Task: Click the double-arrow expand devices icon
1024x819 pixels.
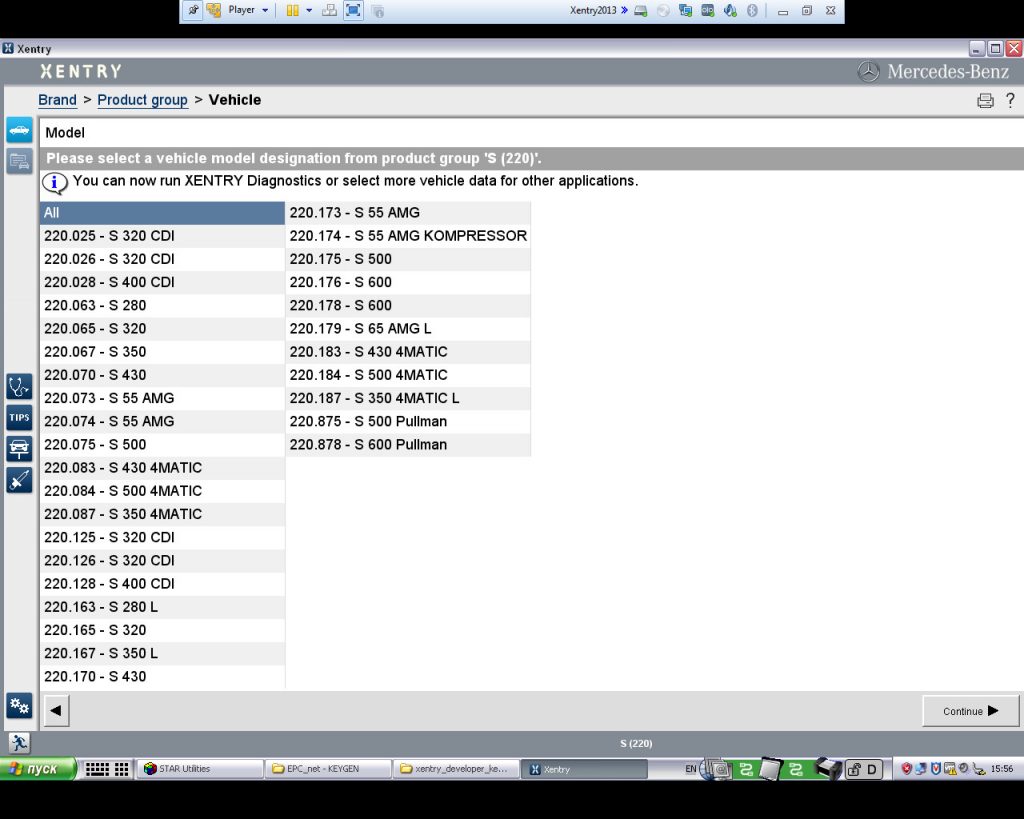Action: pyautogui.click(x=624, y=10)
